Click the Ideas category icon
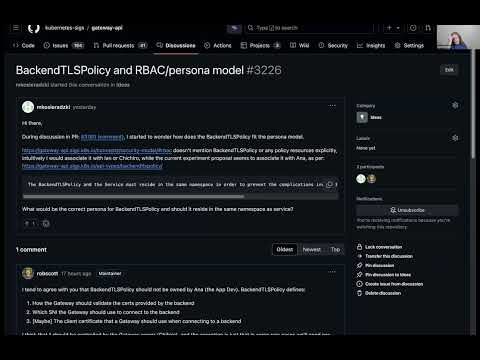The width and height of the screenshot is (480, 360). 362,117
